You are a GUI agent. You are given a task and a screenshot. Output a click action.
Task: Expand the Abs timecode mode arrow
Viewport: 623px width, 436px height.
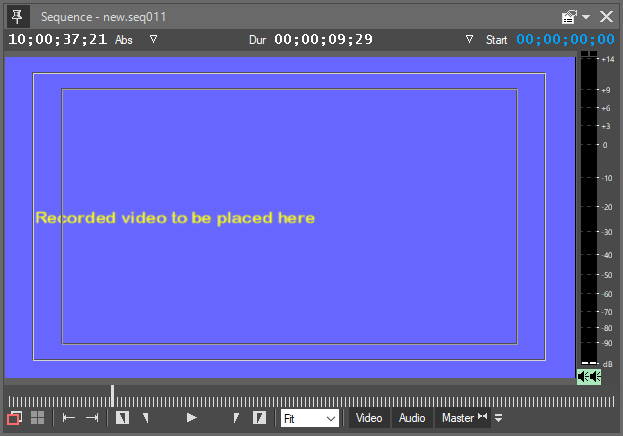point(153,39)
